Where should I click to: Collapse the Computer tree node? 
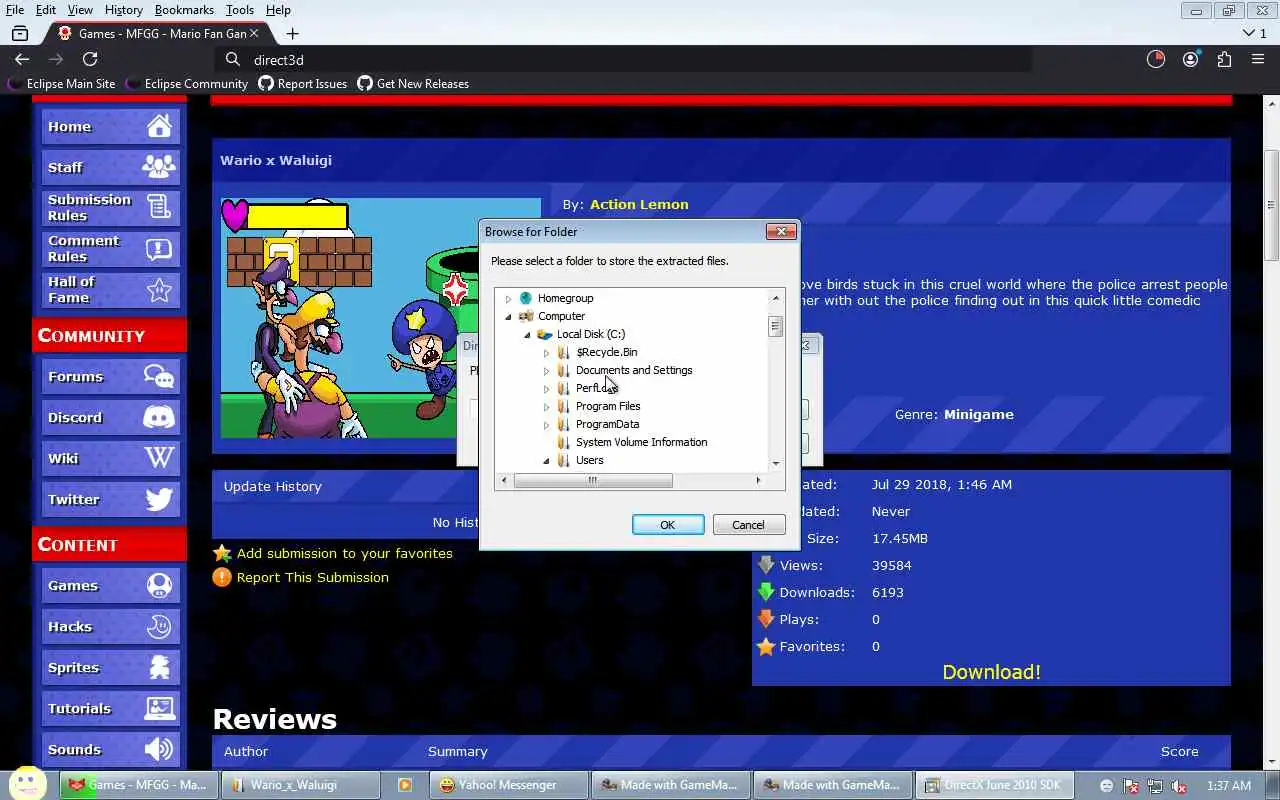coord(508,316)
